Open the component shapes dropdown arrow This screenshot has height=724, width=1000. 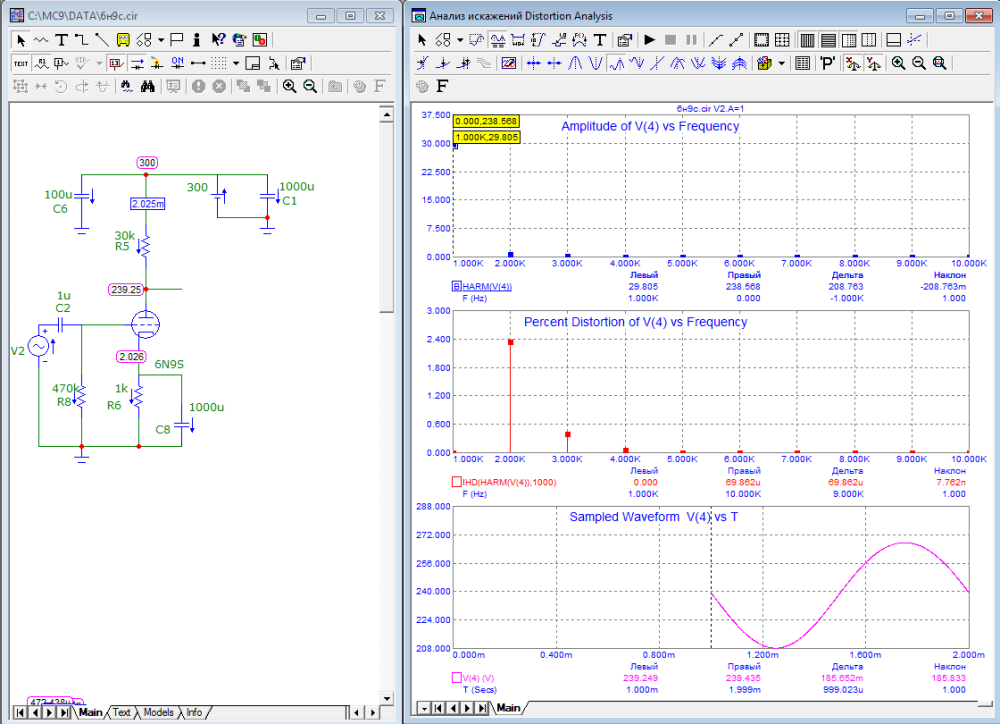pos(160,40)
